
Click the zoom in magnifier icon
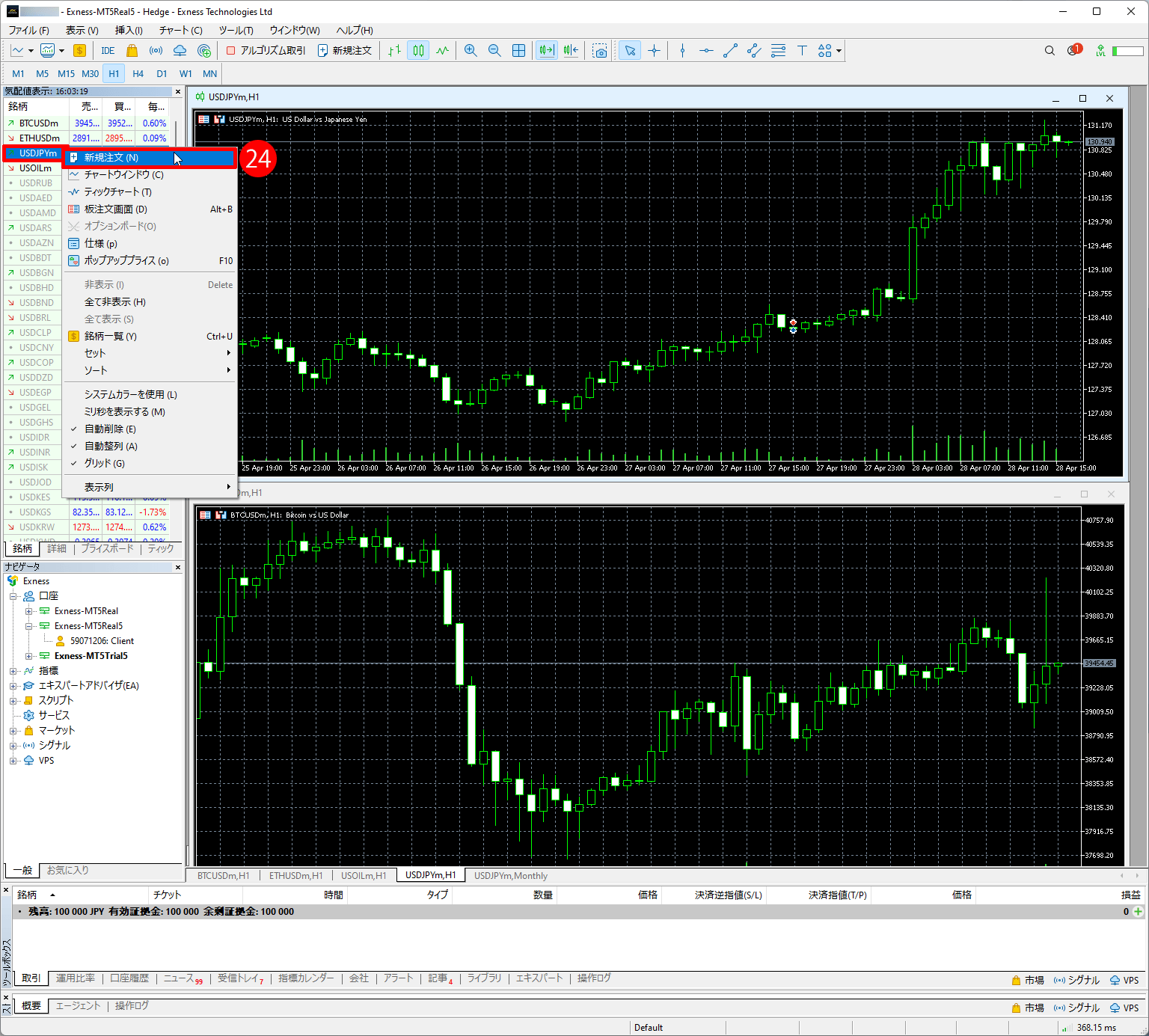(x=471, y=51)
